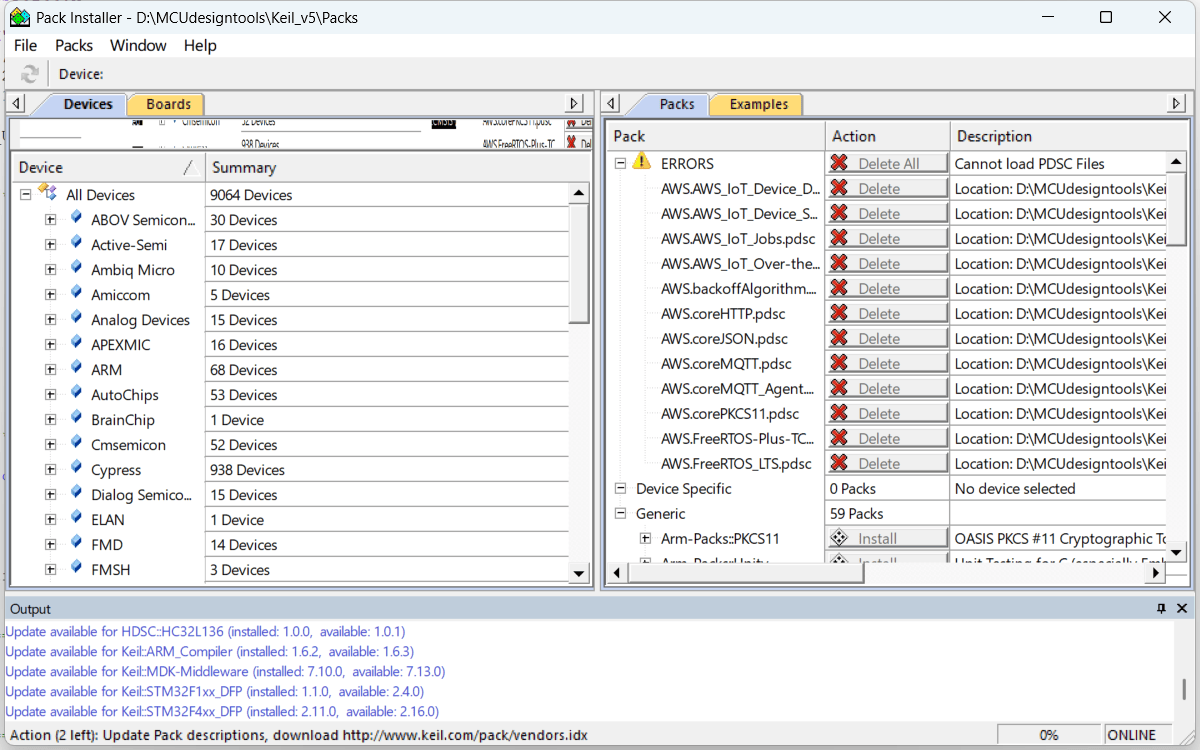
Task: Collapse the Device Specific packs group
Action: coord(620,489)
